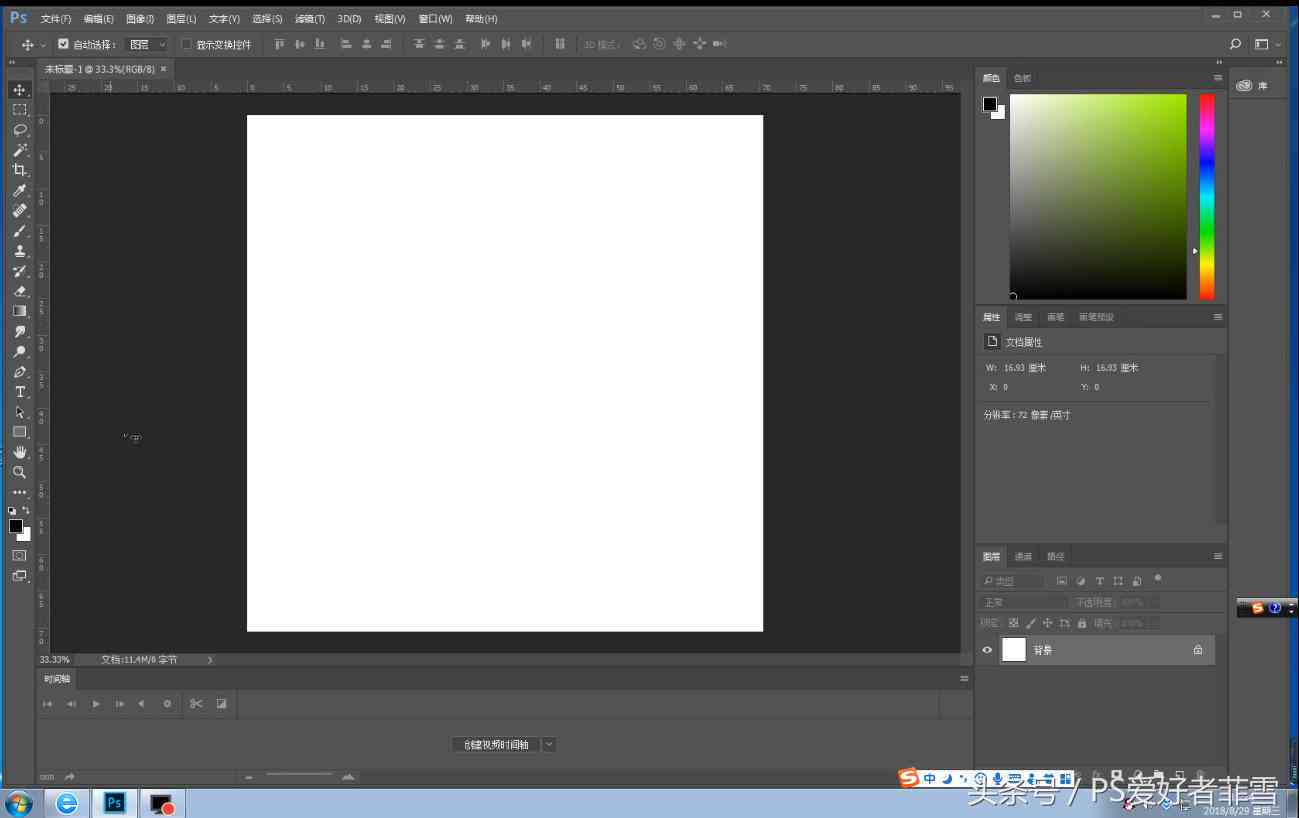Screen dimensions: 1299x818
Task: Select the Crop tool
Action: pyautogui.click(x=19, y=170)
